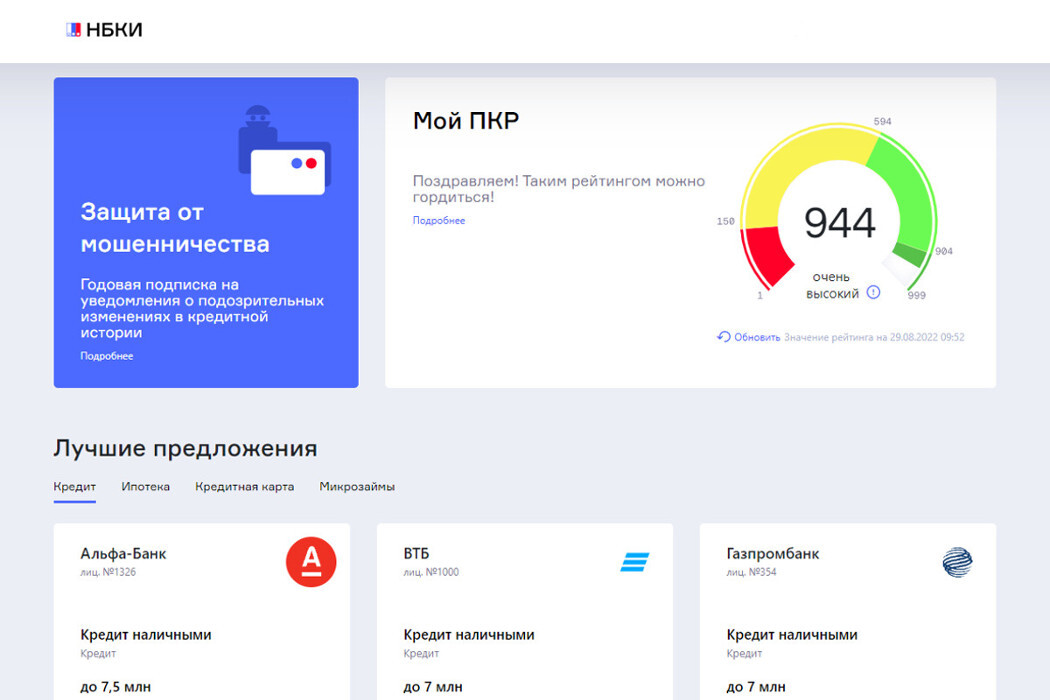
Task: Click the ВТБ offer name
Action: (x=416, y=554)
